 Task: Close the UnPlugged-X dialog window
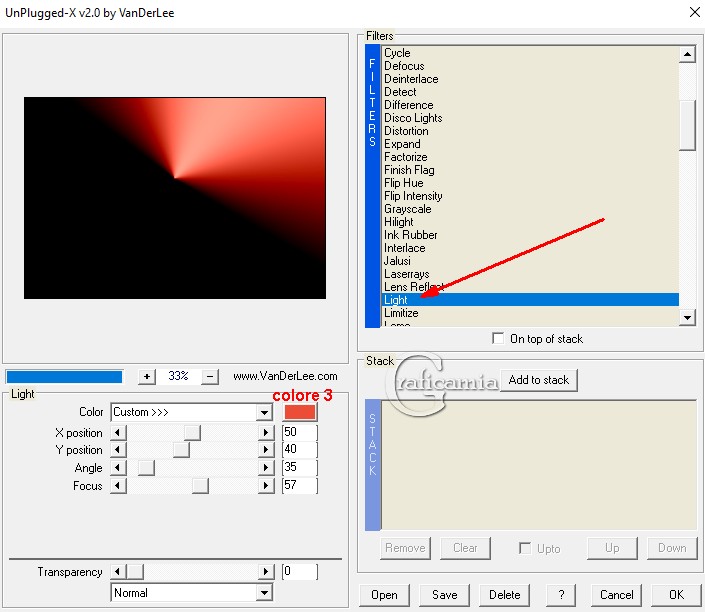pos(694,12)
